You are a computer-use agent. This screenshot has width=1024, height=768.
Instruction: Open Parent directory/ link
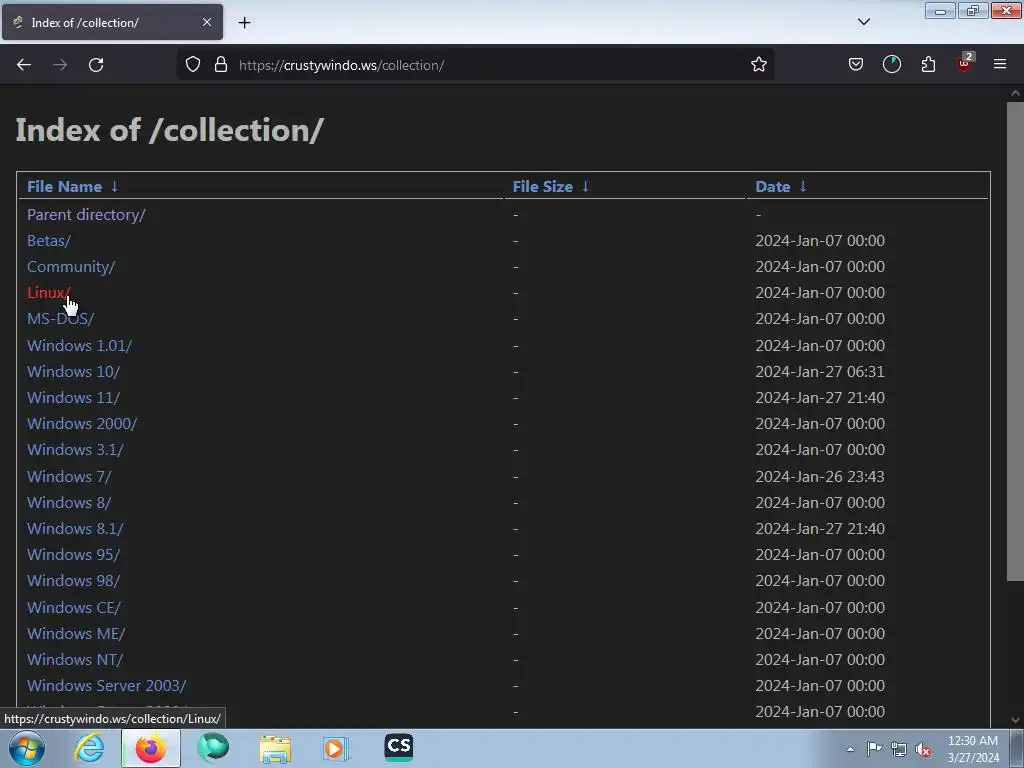[86, 214]
